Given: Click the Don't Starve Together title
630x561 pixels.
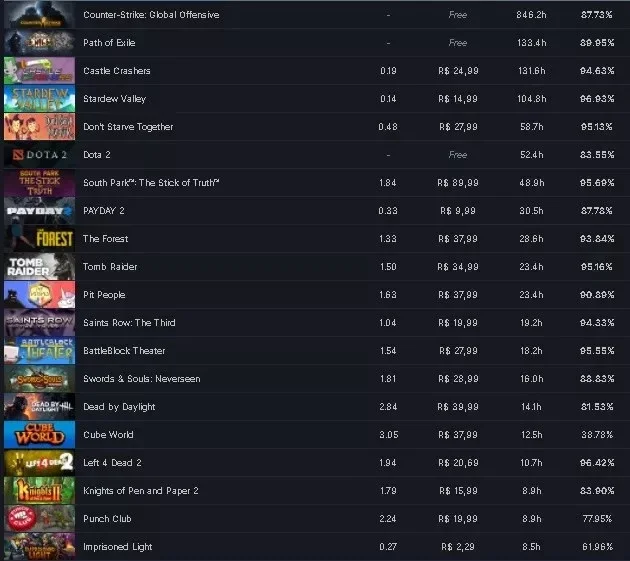Looking at the screenshot, I should point(128,127).
